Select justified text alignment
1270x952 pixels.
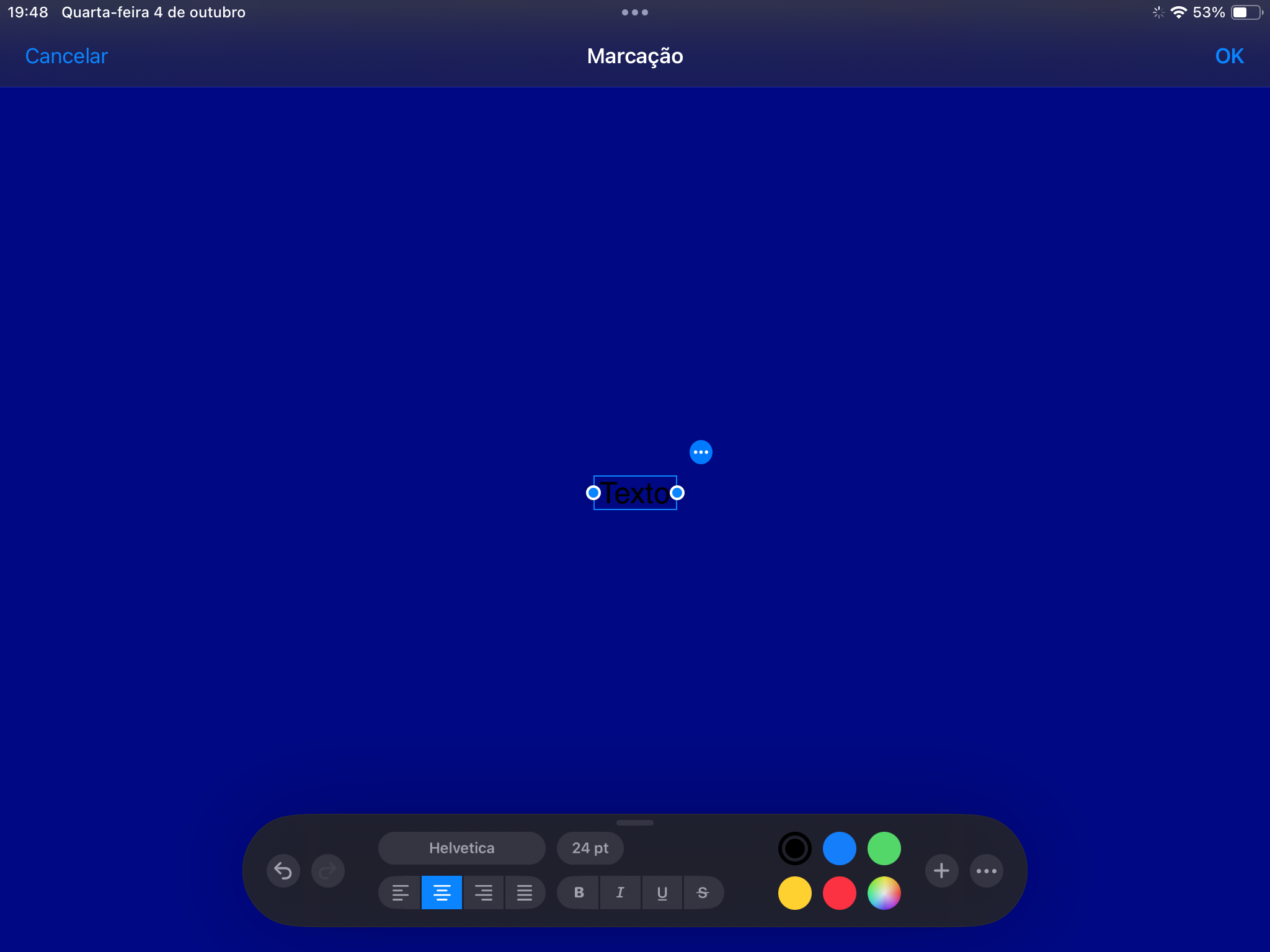[x=525, y=892]
